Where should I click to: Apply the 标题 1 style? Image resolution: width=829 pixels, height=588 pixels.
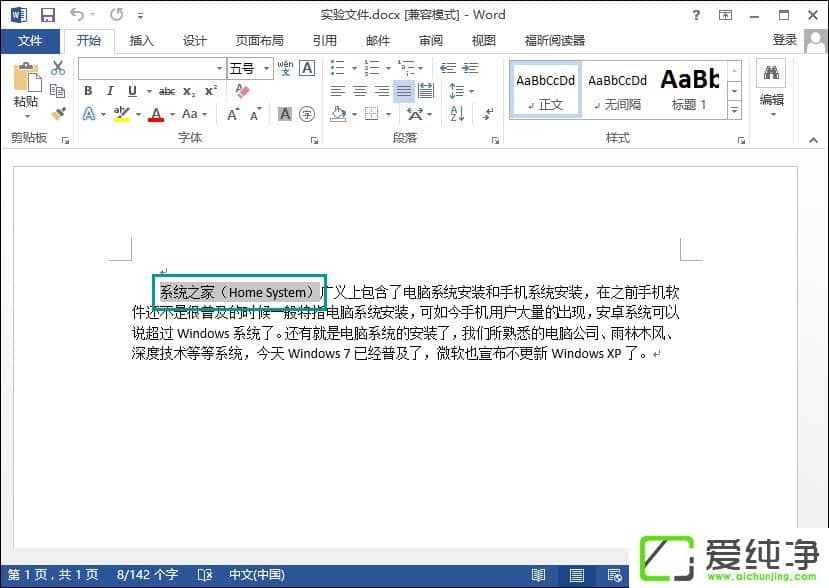click(x=689, y=89)
